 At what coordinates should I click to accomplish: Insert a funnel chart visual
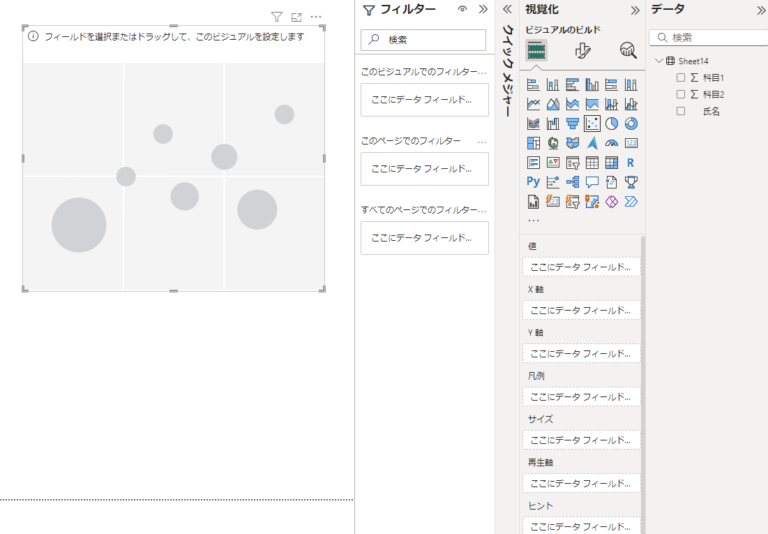click(572, 124)
